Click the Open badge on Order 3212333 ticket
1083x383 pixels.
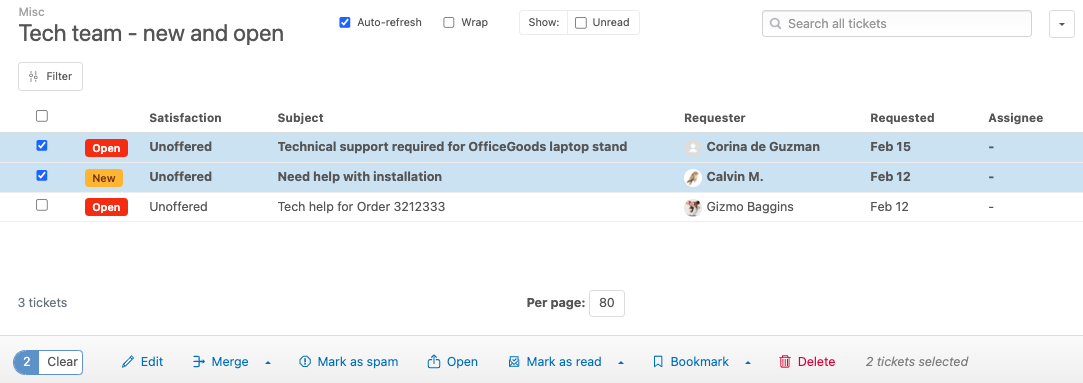[106, 207]
